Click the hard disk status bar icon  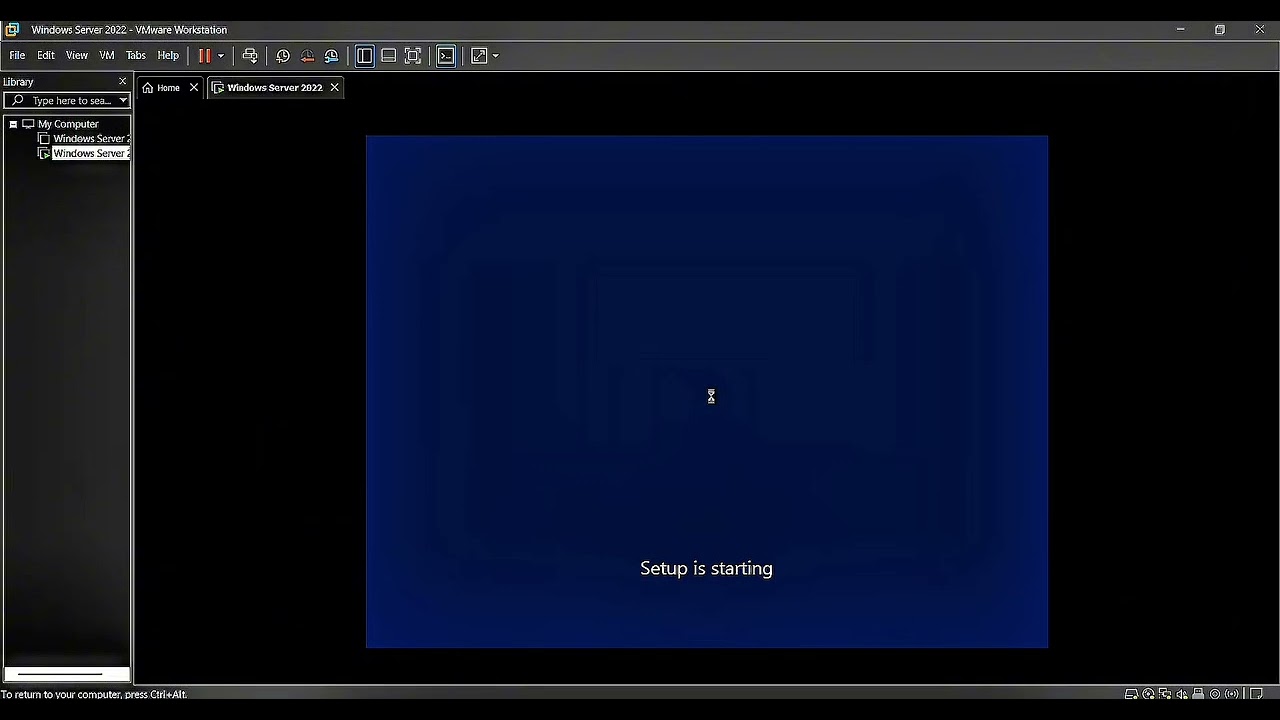1131,694
